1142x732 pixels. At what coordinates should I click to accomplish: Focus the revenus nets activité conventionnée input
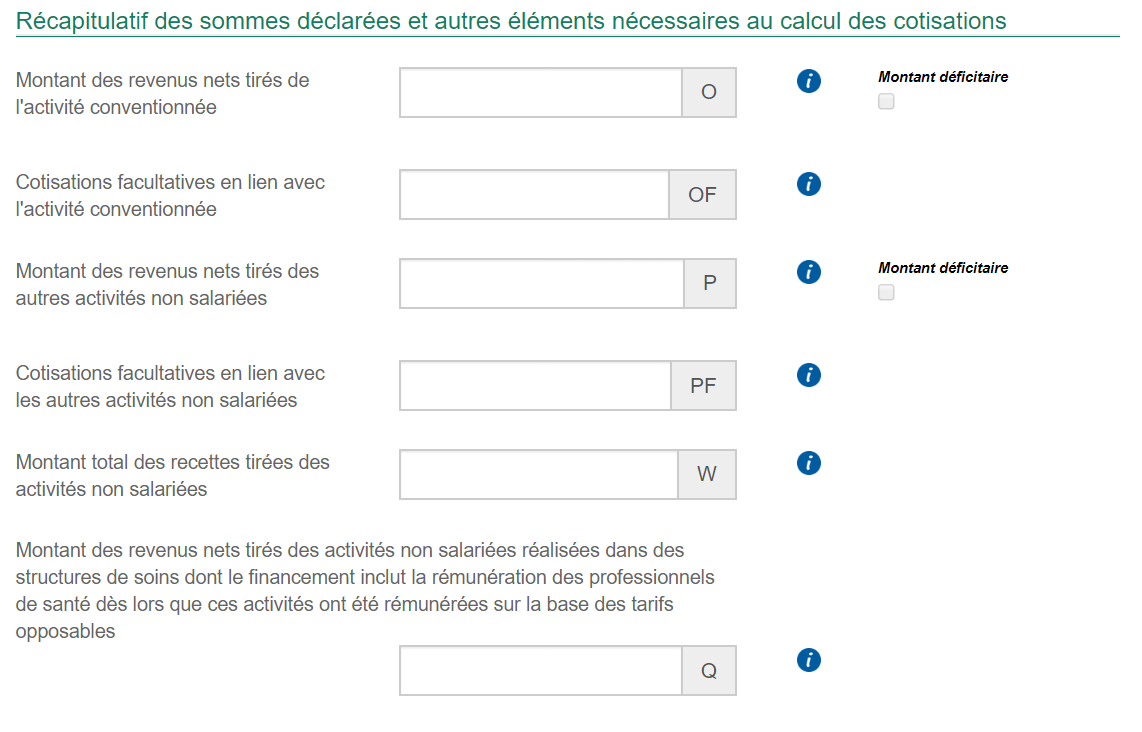point(541,93)
